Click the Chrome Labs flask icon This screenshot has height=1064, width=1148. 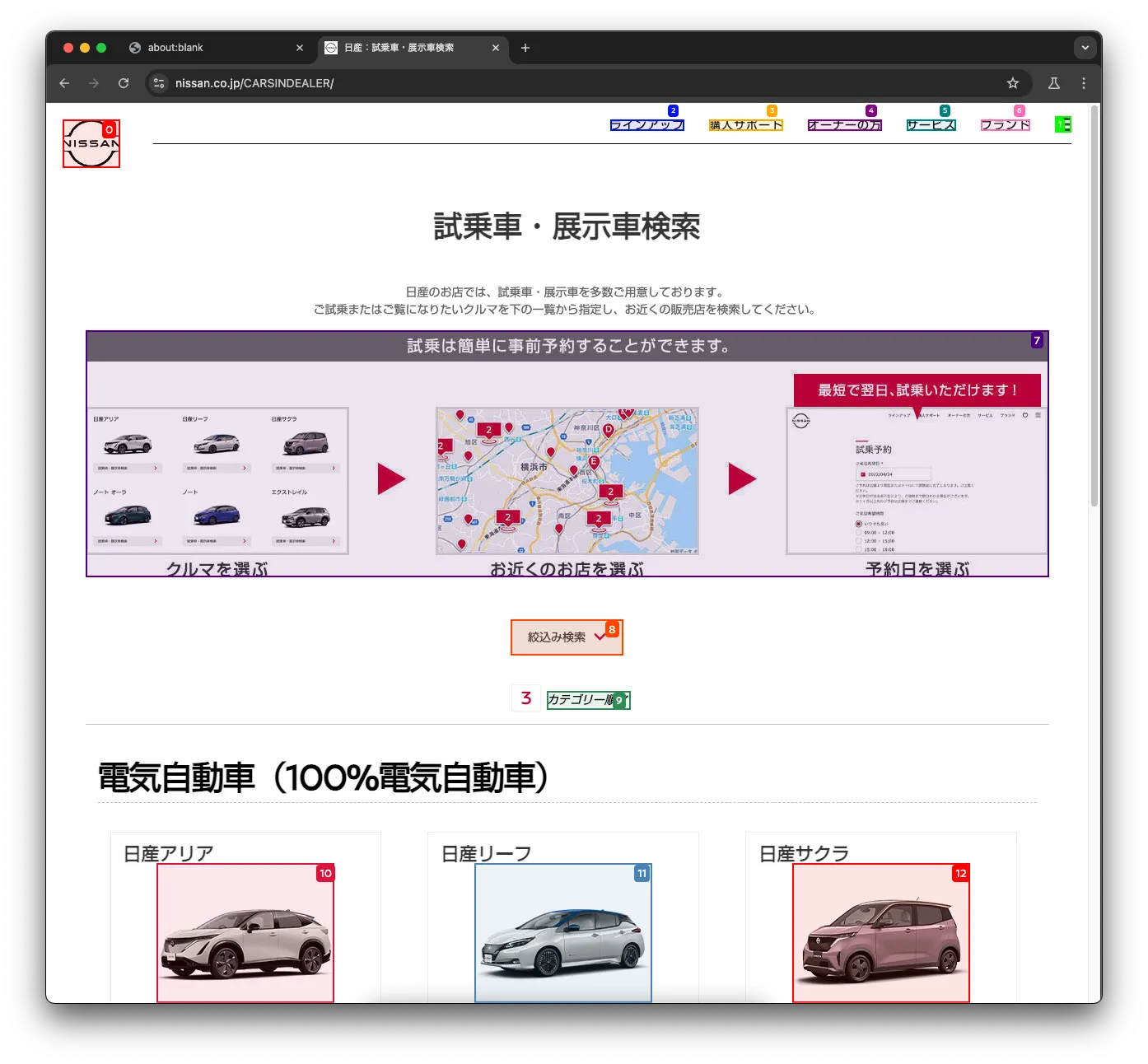tap(1054, 83)
